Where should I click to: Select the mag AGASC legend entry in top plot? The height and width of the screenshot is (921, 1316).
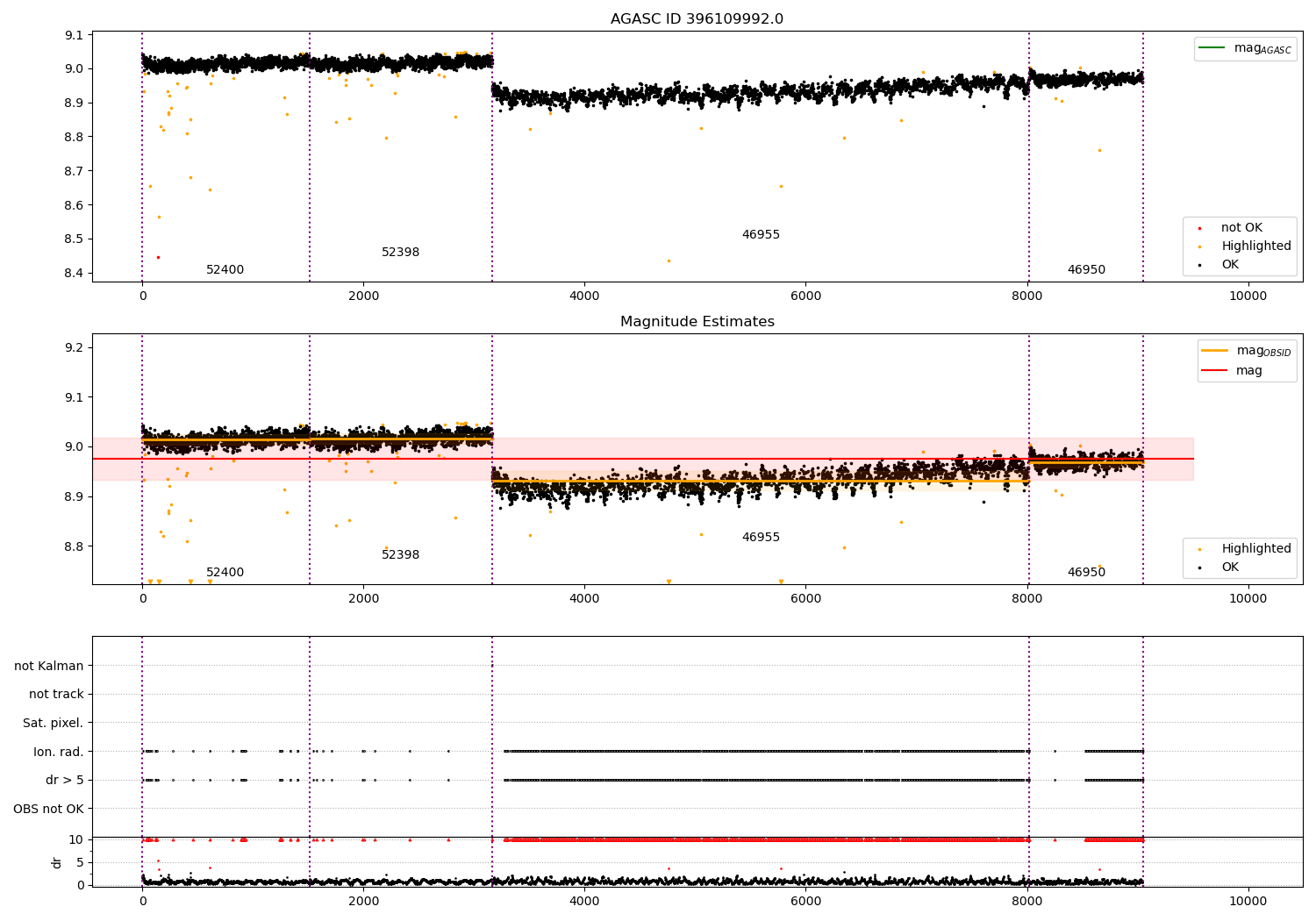pyautogui.click(x=1245, y=48)
